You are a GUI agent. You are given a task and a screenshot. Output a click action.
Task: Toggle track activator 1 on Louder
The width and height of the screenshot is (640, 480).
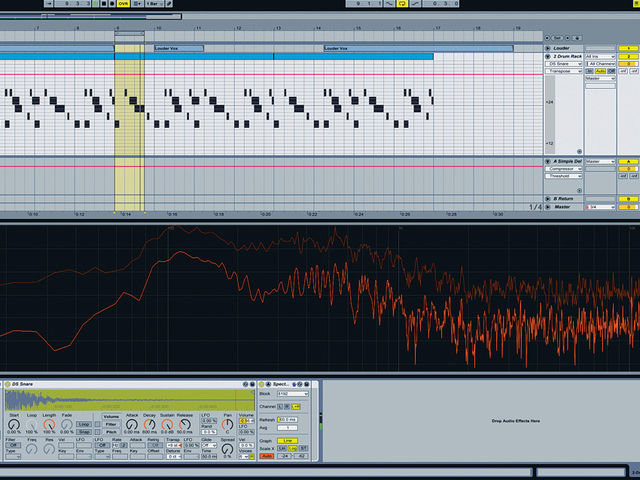629,48
